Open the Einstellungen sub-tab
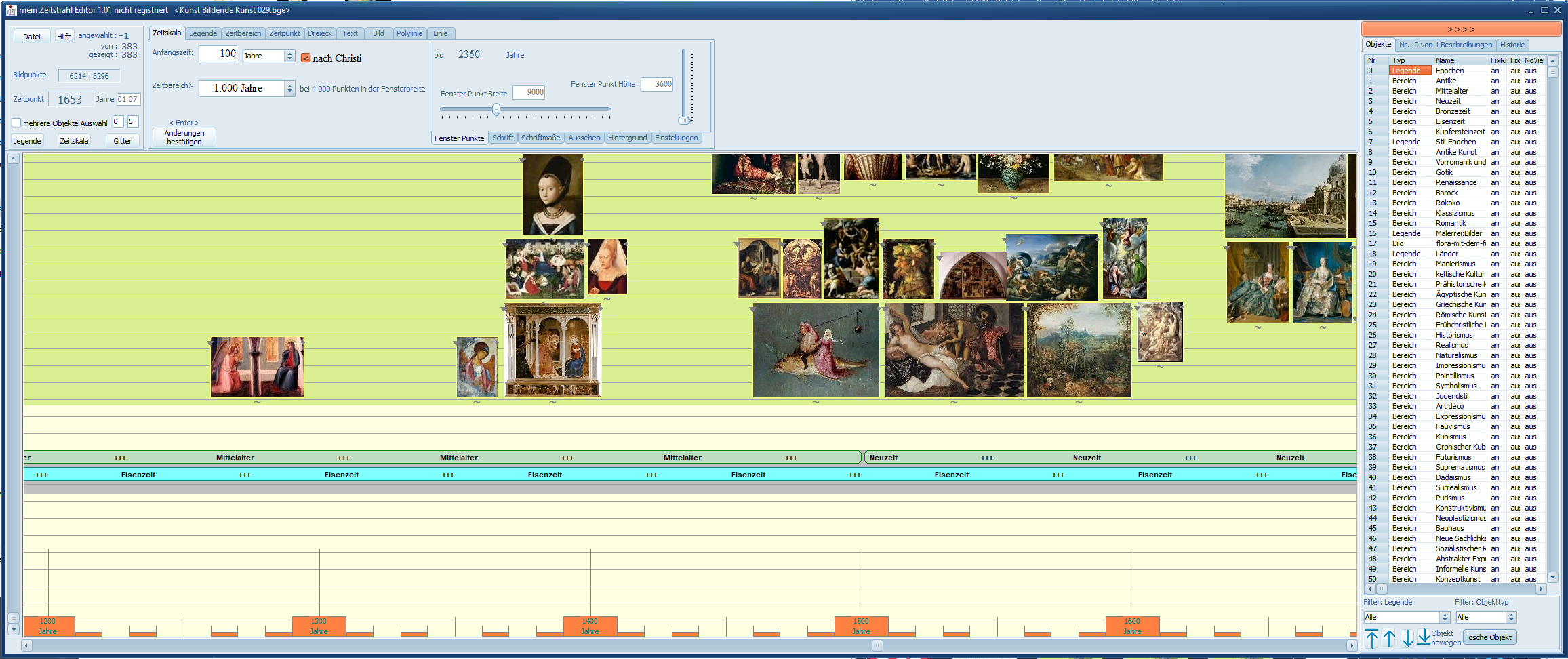The width and height of the screenshot is (1568, 659). pyautogui.click(x=677, y=138)
